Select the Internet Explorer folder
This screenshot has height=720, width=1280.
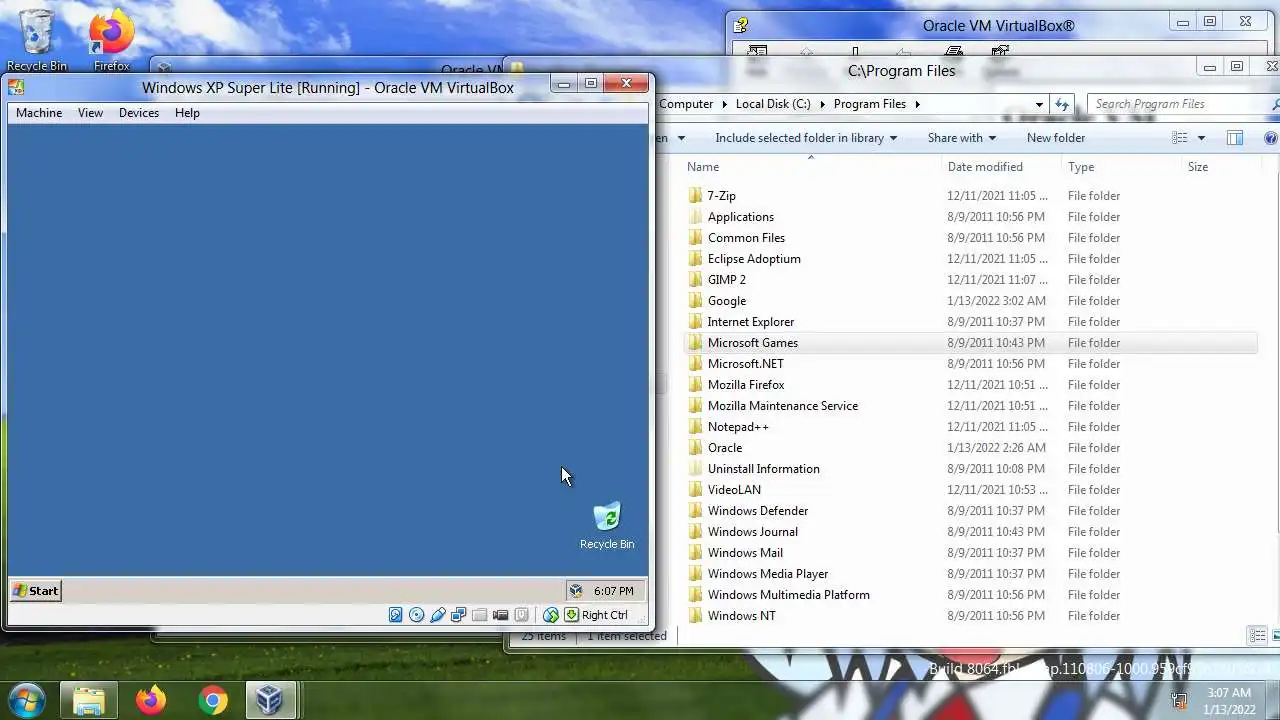point(750,322)
